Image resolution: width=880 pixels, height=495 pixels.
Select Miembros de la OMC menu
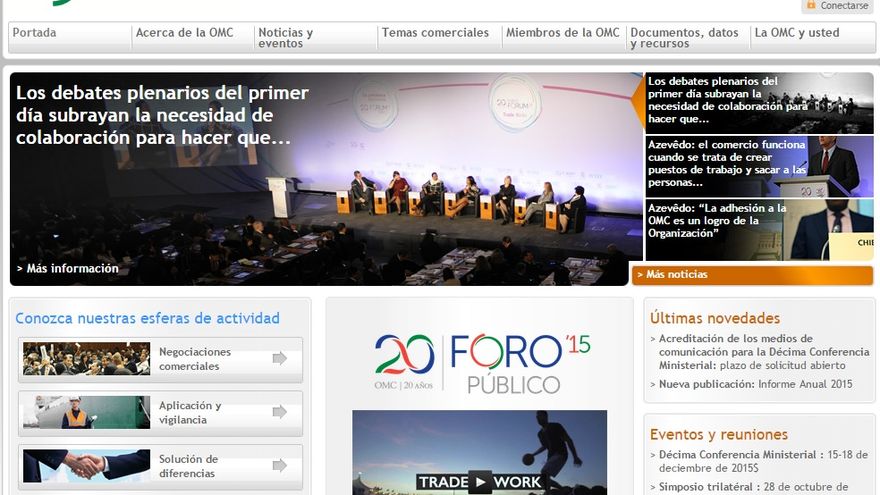[562, 33]
